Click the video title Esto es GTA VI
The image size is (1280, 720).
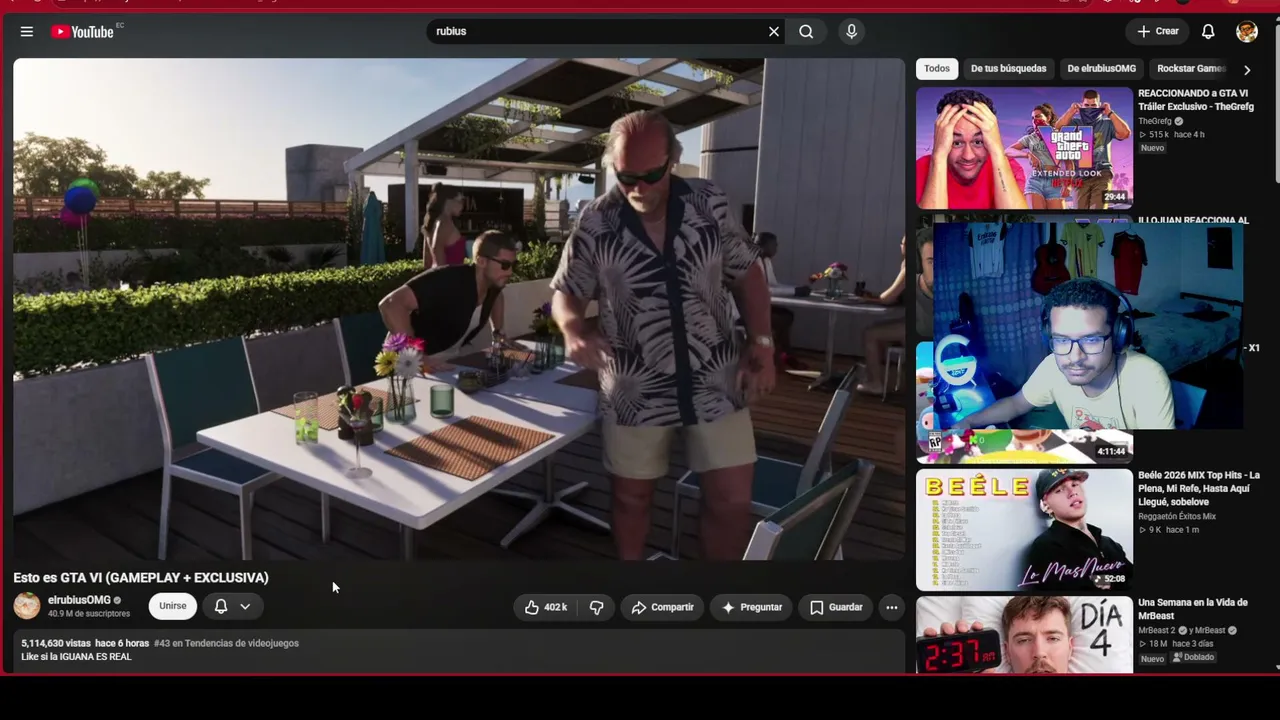tap(141, 578)
